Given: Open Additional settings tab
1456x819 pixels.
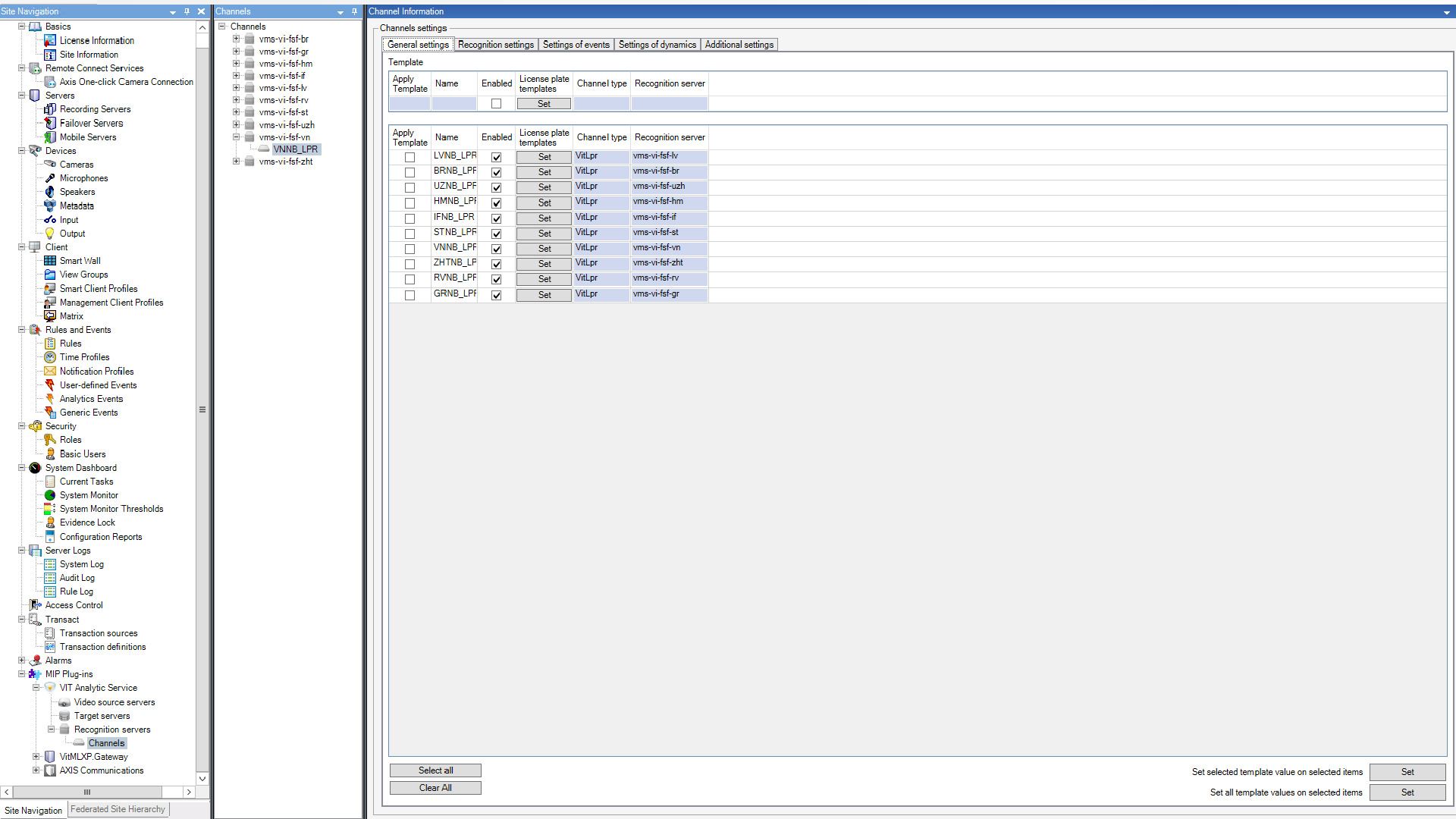Looking at the screenshot, I should (x=739, y=45).
